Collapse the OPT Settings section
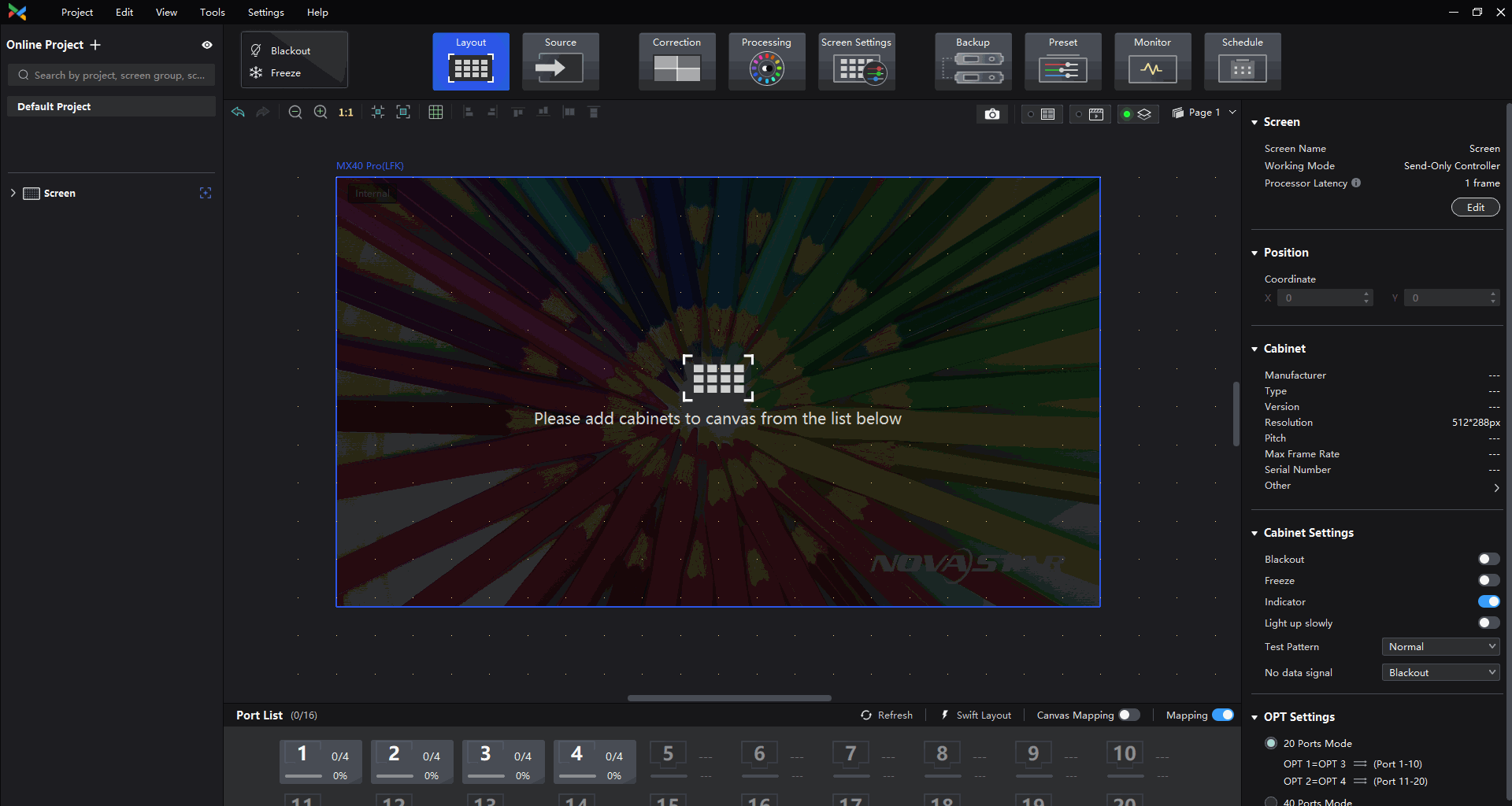Viewport: 1512px width, 806px height. (1254, 717)
